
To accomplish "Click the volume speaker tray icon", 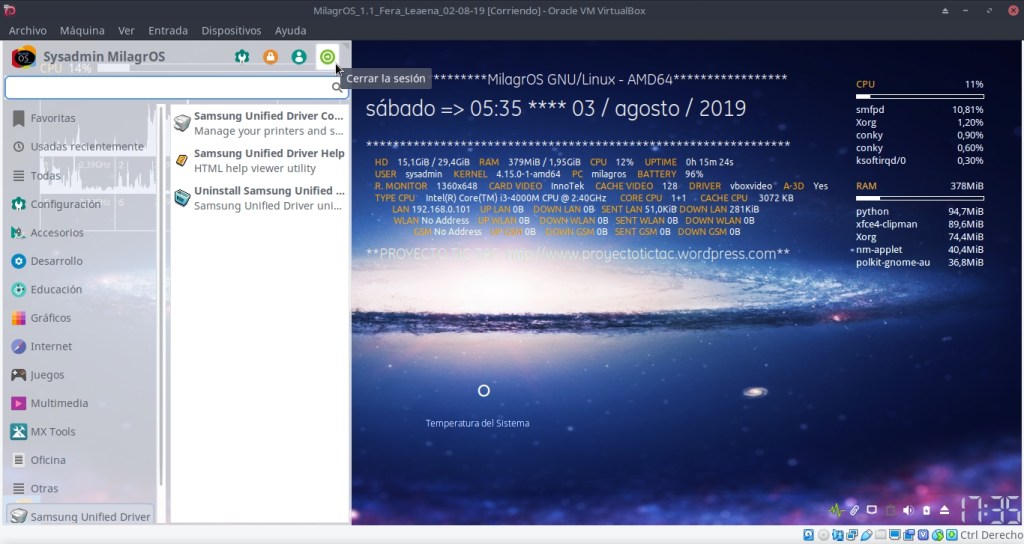I will tap(908, 510).
